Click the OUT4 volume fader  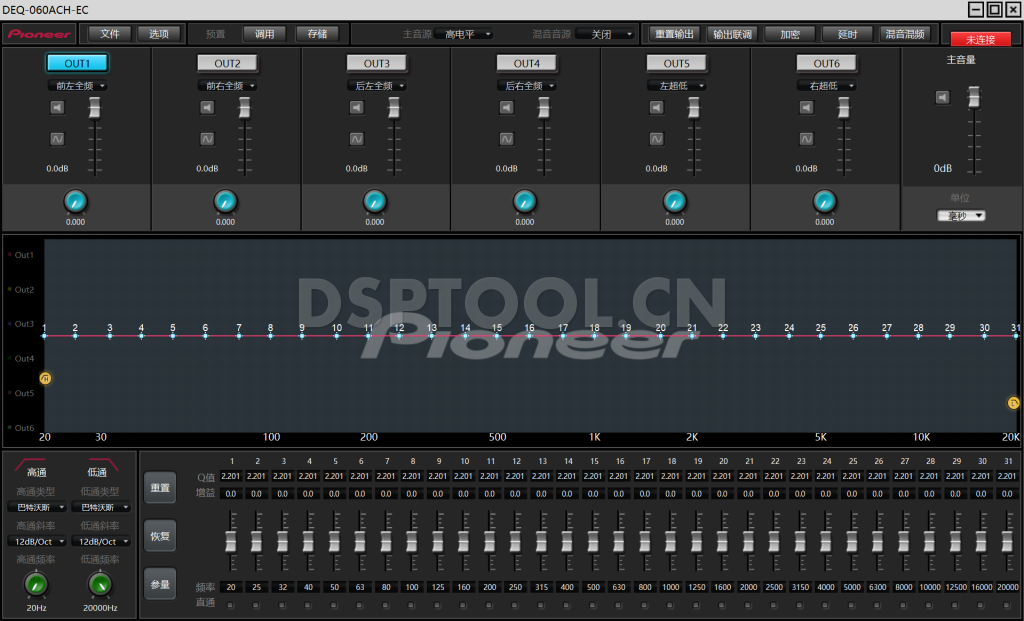click(543, 107)
